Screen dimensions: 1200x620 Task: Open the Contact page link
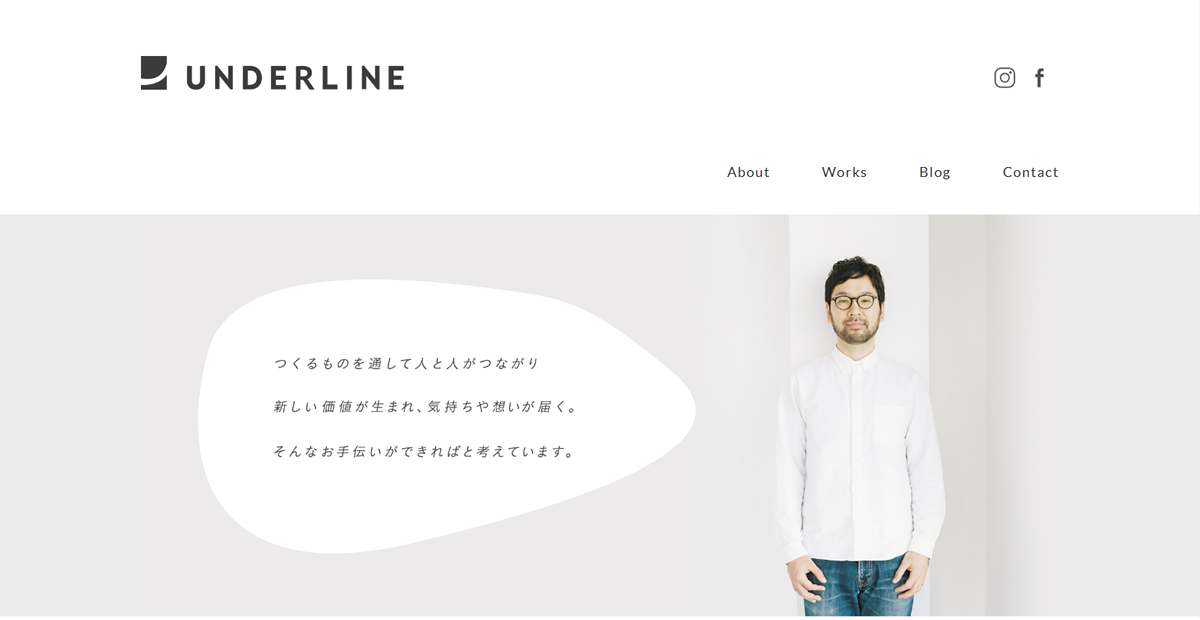(x=1030, y=172)
